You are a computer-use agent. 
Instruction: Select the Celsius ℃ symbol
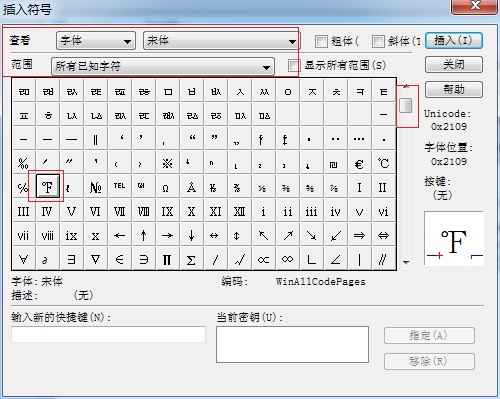tap(383, 163)
